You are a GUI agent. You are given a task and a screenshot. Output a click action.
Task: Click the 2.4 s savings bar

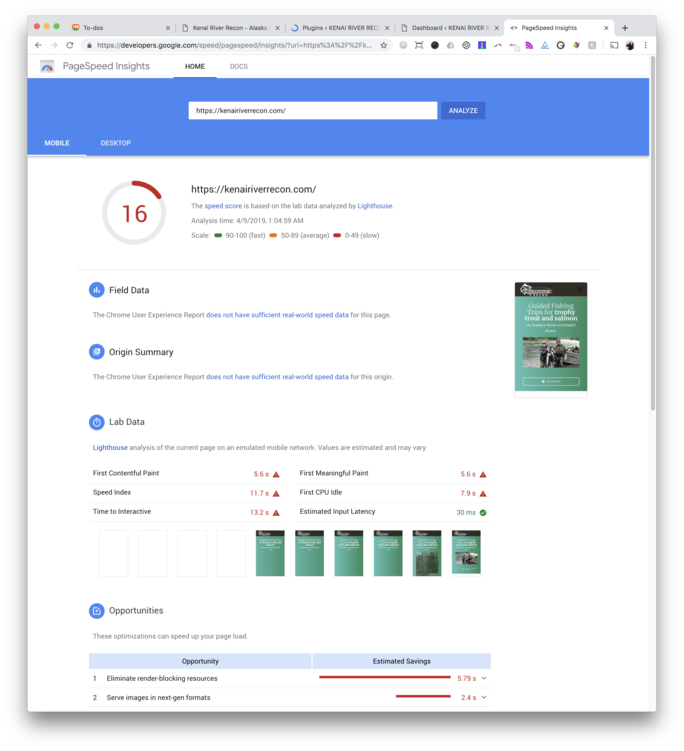tap(423, 696)
